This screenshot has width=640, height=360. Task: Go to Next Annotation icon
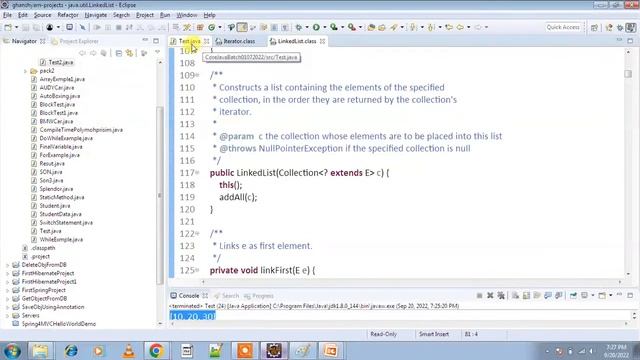413,27
